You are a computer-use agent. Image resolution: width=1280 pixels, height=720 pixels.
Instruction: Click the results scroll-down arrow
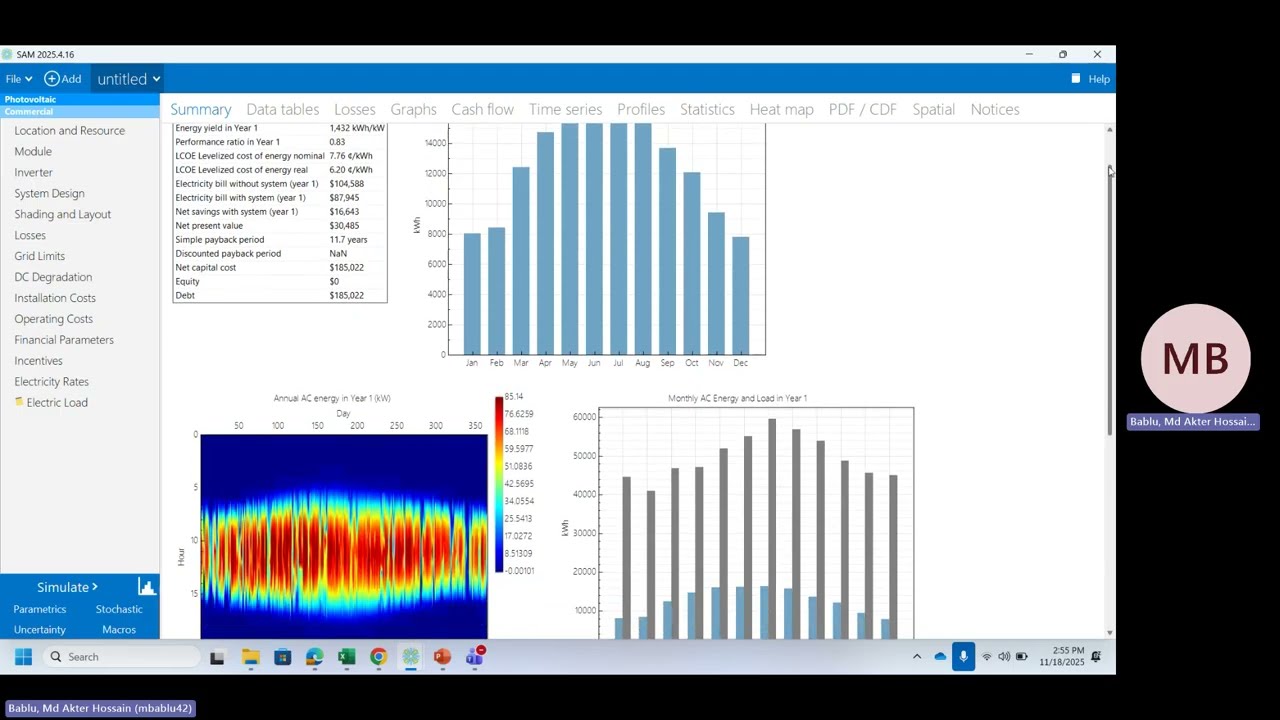[1109, 632]
